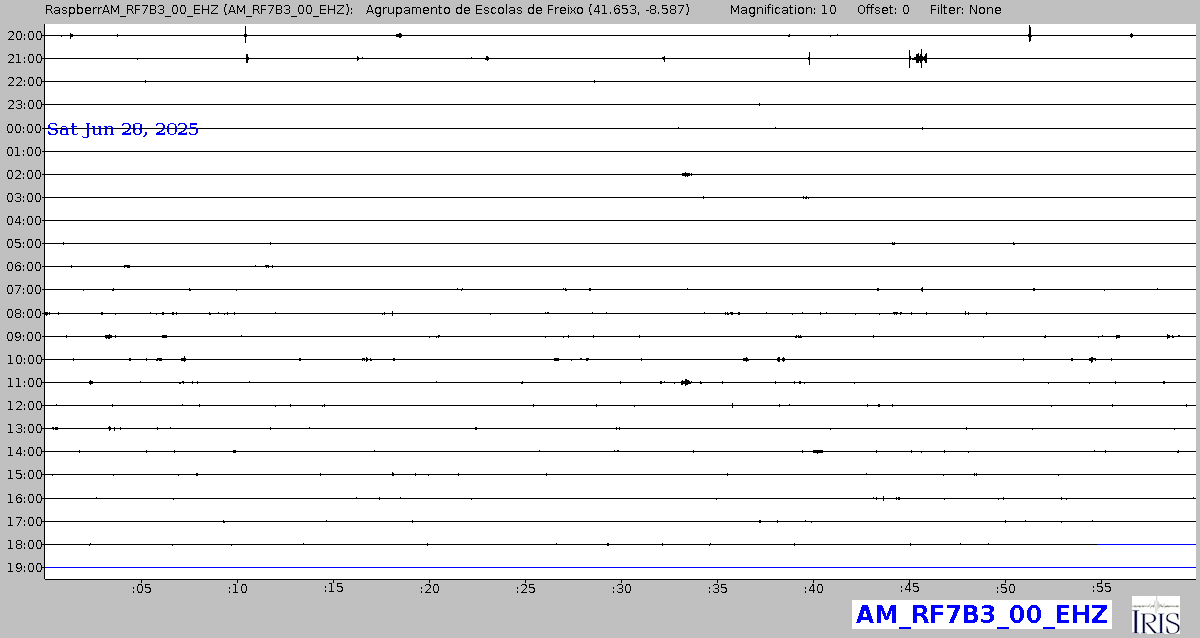
Task: Click the 21:00 hour label
Action: pyautogui.click(x=24, y=59)
